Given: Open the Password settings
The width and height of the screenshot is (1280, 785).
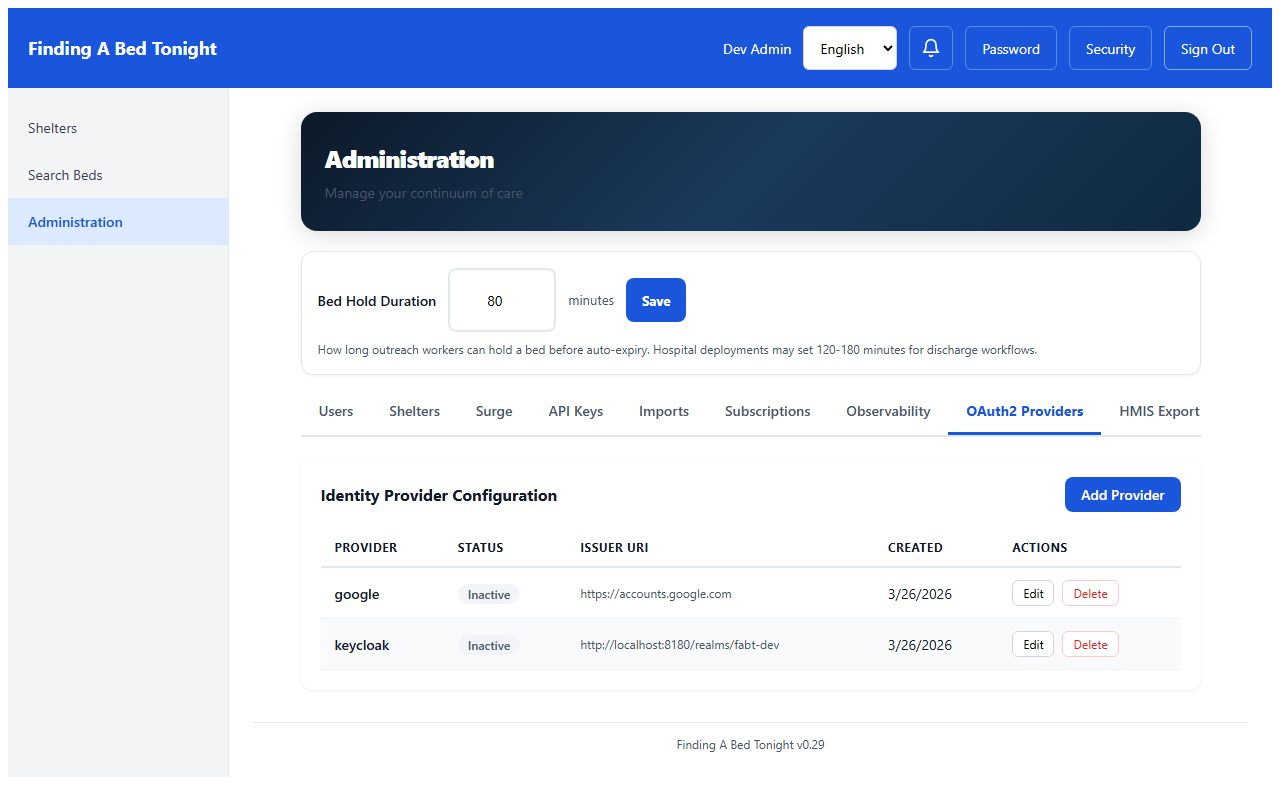Looking at the screenshot, I should click(1010, 47).
